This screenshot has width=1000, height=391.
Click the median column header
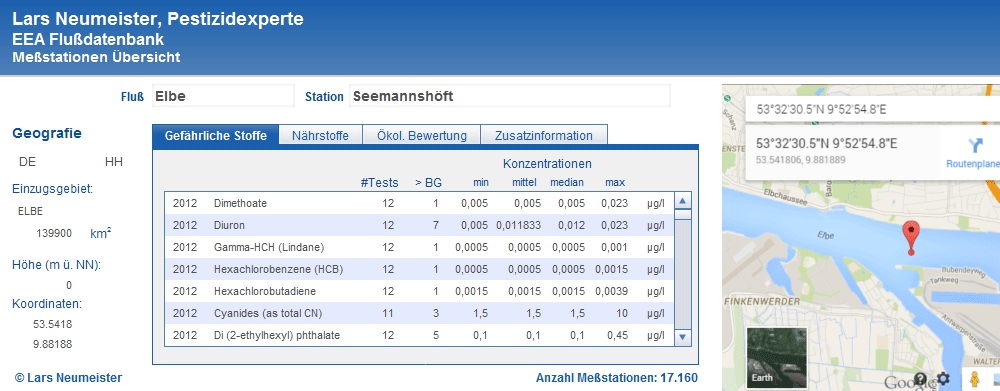[x=567, y=182]
